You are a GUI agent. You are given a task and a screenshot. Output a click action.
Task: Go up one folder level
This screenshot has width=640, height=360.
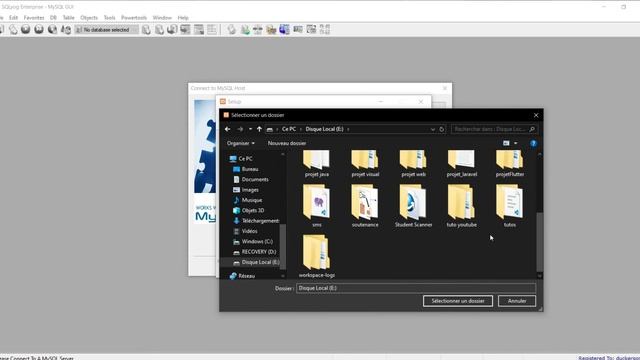click(259, 129)
